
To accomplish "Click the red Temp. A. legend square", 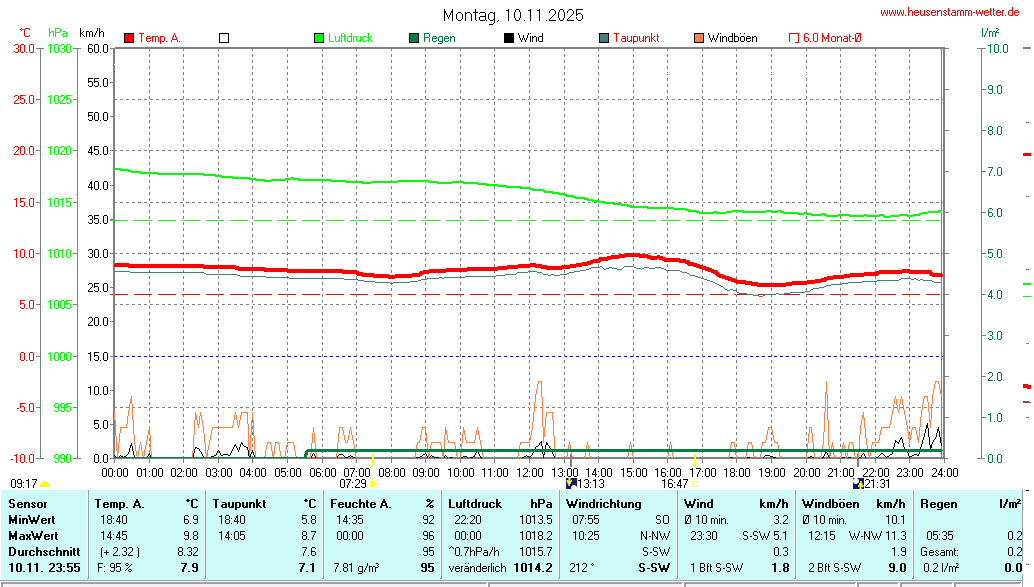I will [x=129, y=38].
